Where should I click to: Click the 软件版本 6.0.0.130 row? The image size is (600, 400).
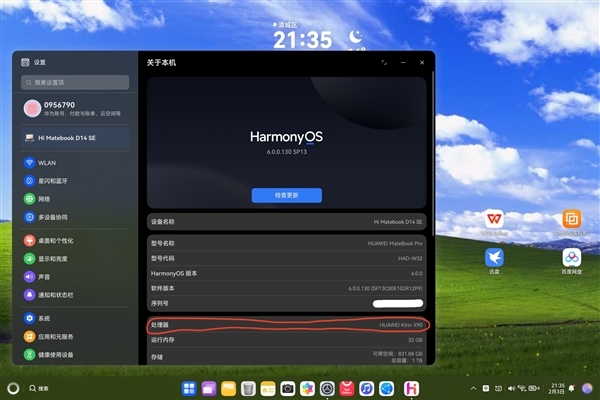tap(287, 288)
